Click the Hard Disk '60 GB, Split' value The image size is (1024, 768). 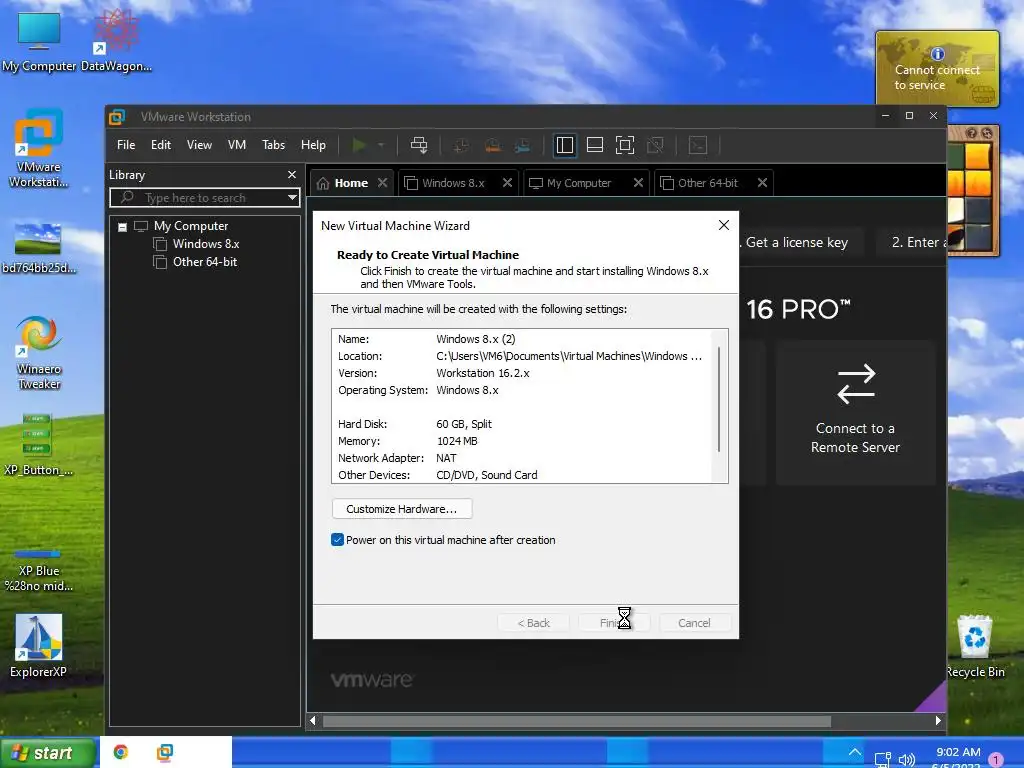click(464, 424)
